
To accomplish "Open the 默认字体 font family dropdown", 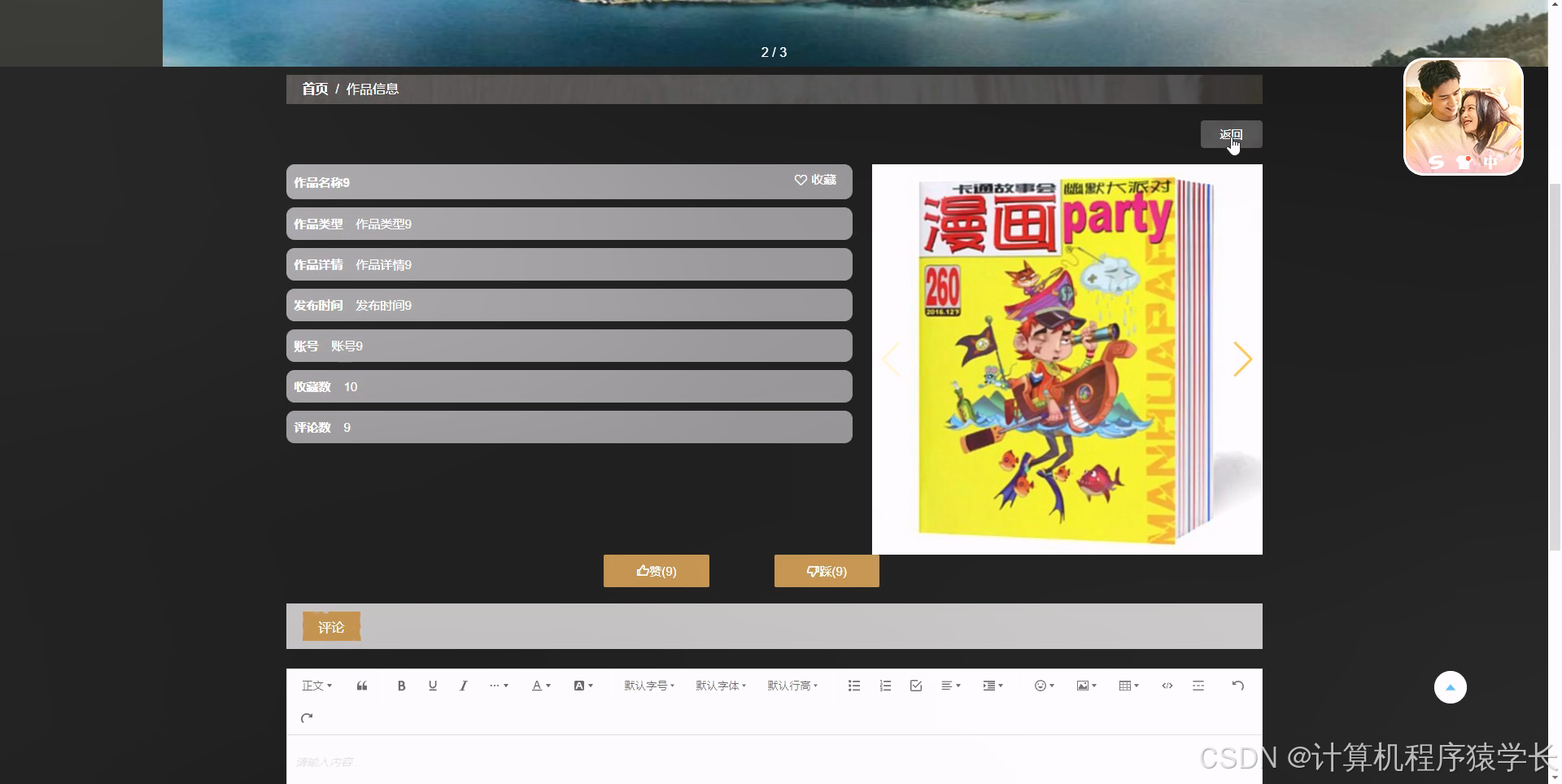I will tap(721, 686).
